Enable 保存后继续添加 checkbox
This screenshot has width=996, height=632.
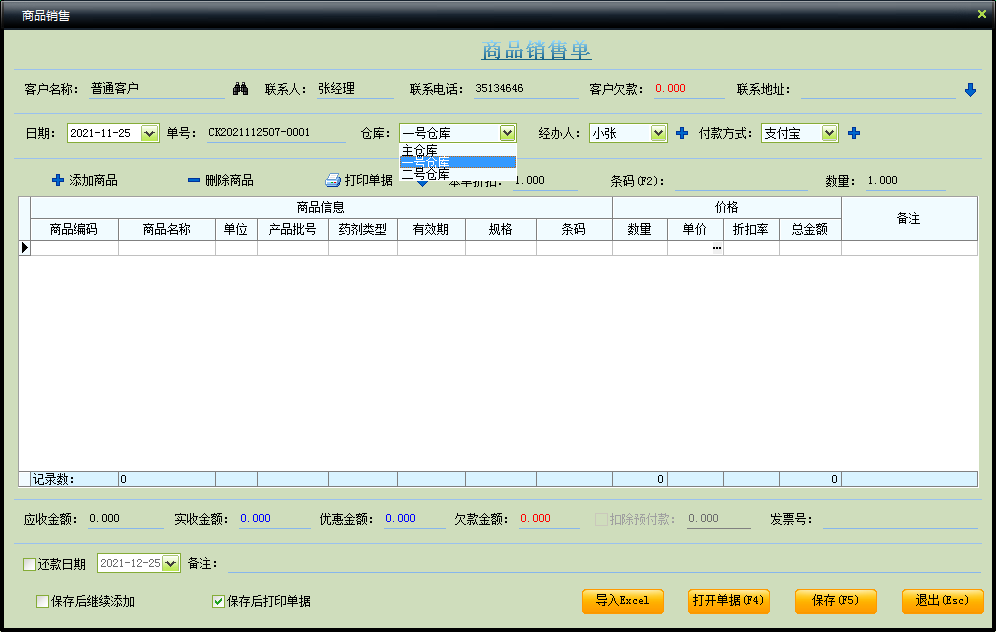pyautogui.click(x=43, y=601)
